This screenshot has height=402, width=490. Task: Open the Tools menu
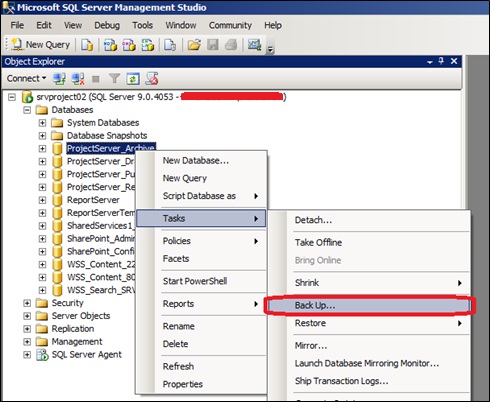click(142, 25)
